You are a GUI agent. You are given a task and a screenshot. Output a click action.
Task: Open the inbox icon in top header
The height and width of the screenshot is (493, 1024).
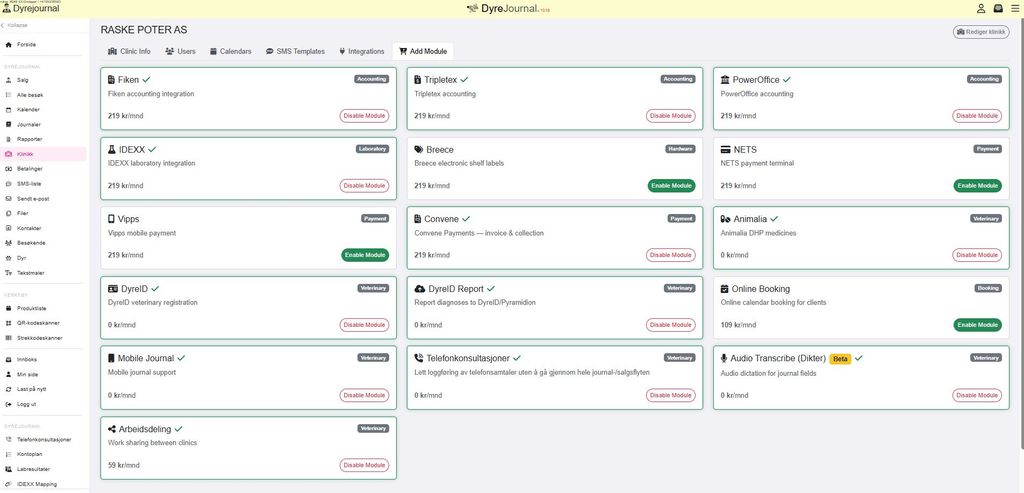(x=998, y=8)
